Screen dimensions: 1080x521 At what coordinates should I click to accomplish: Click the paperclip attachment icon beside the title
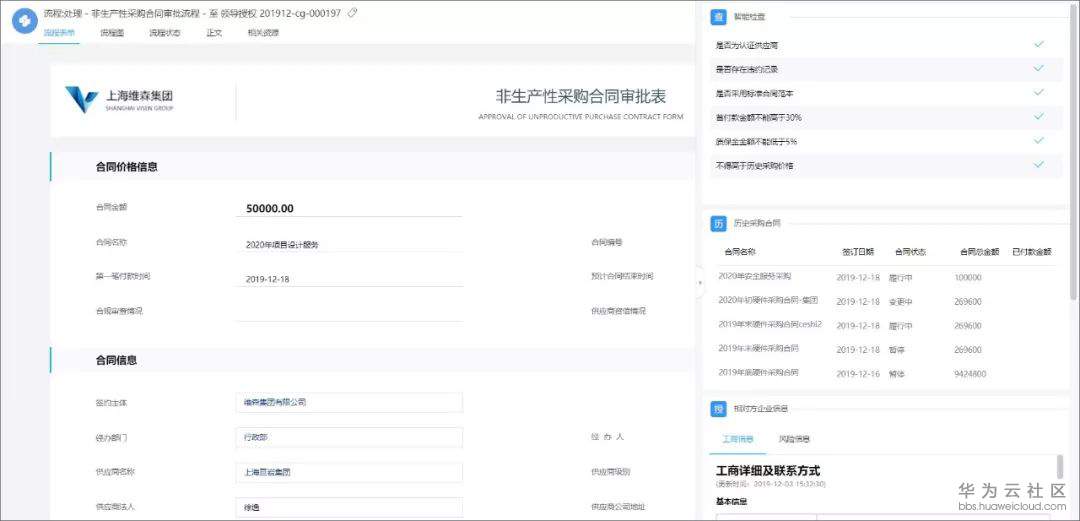[x=352, y=12]
